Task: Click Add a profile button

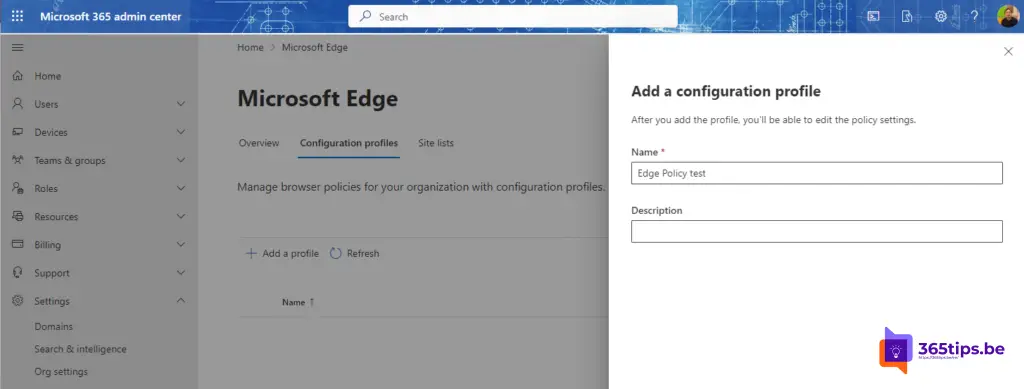Action: (282, 253)
